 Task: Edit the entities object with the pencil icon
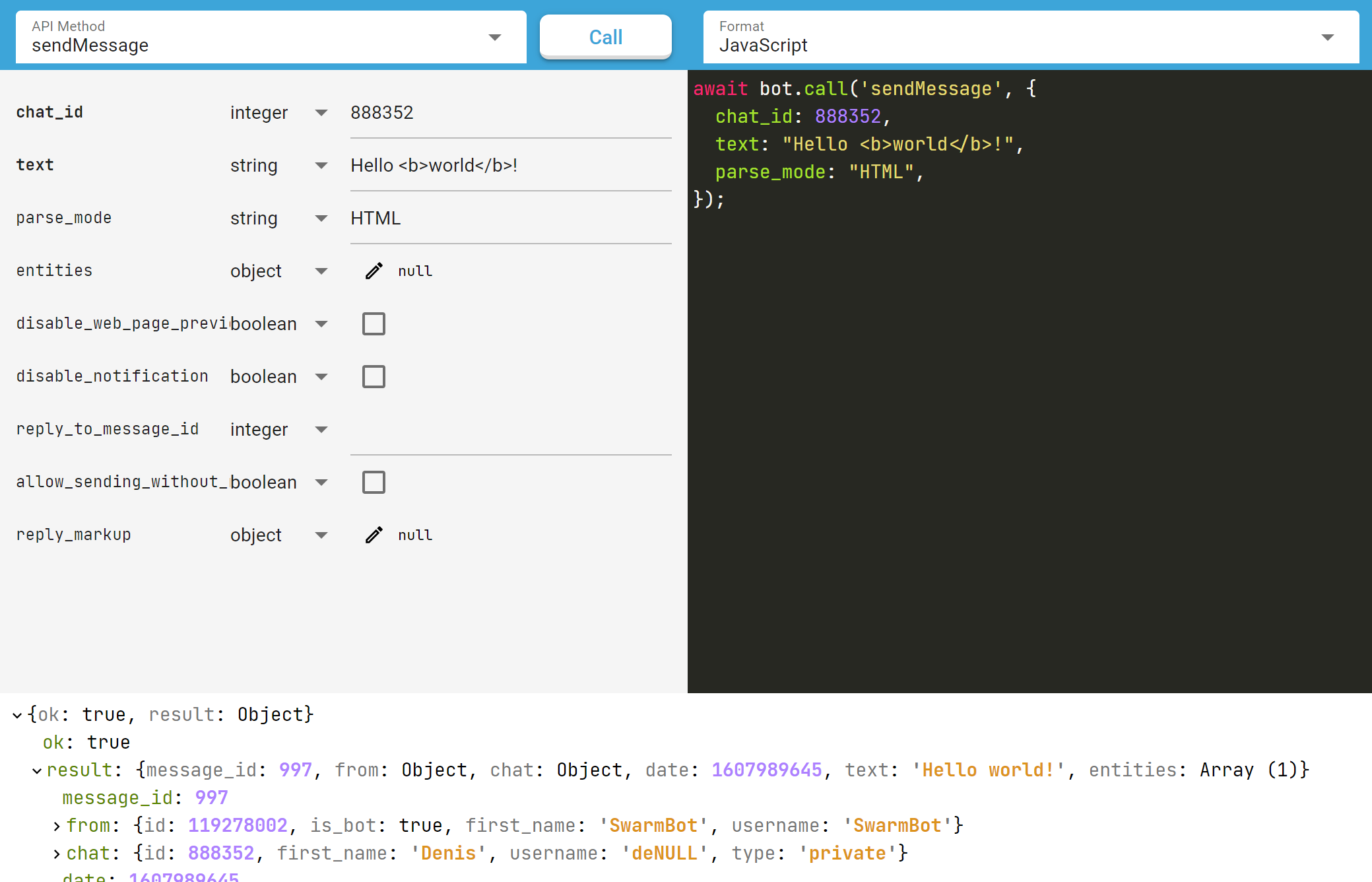click(374, 271)
